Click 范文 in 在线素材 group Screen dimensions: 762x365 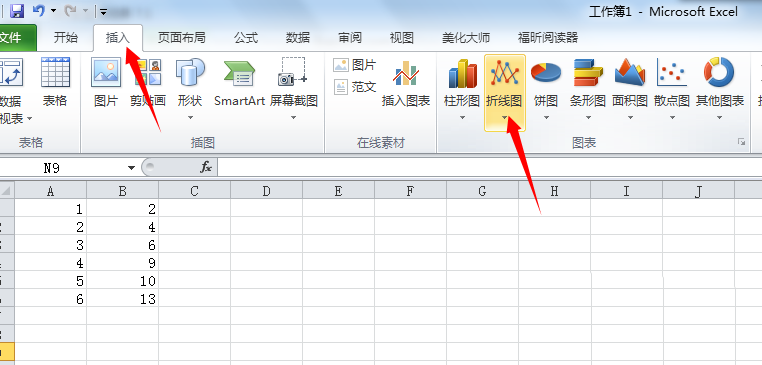pyautogui.click(x=355, y=87)
